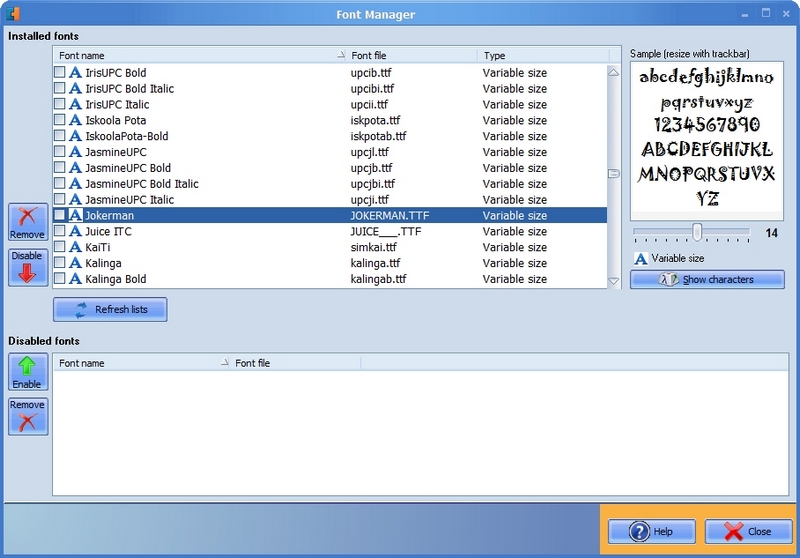Screen dimensions: 800x558
Task: Sort disabled fonts by Font file header
Action: coord(295,363)
